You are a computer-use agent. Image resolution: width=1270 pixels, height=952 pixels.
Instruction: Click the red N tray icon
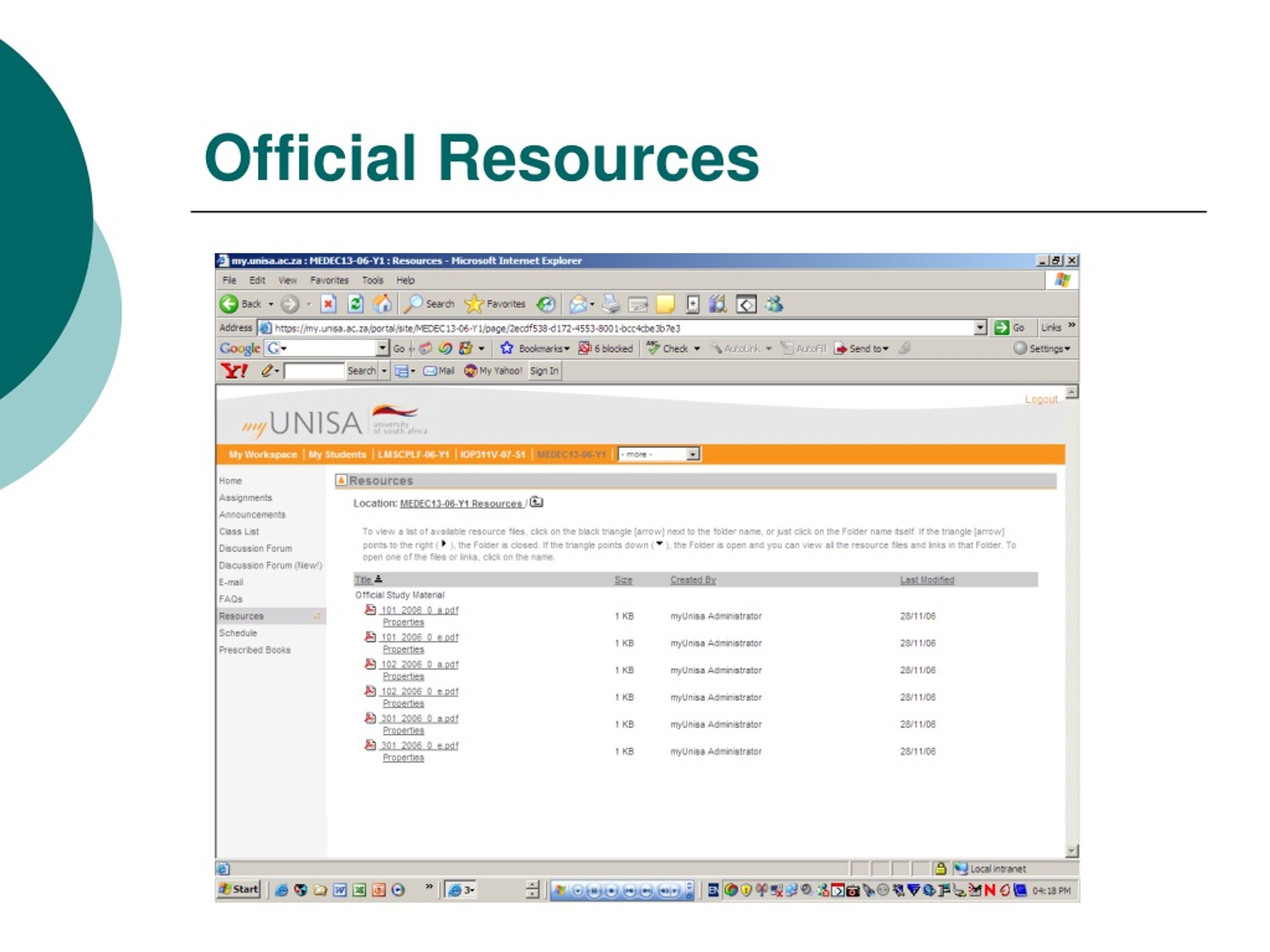click(989, 890)
